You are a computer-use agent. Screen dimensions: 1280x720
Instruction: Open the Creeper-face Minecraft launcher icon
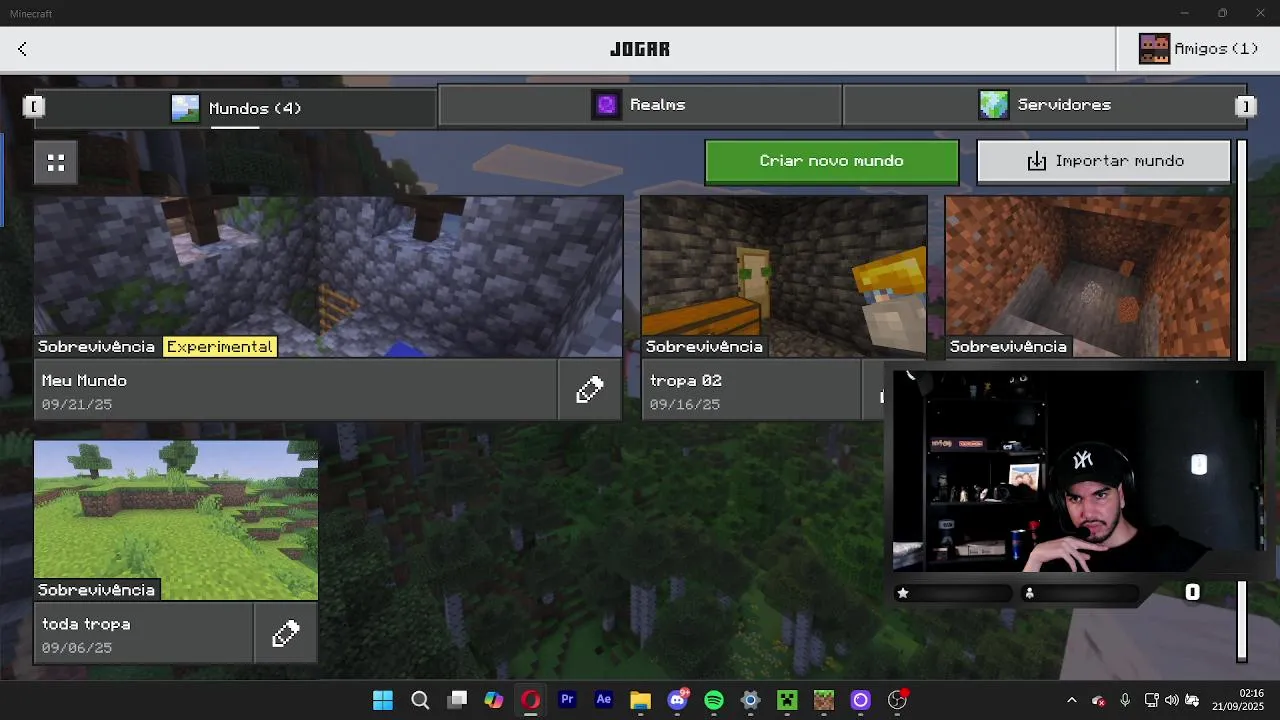(x=788, y=700)
